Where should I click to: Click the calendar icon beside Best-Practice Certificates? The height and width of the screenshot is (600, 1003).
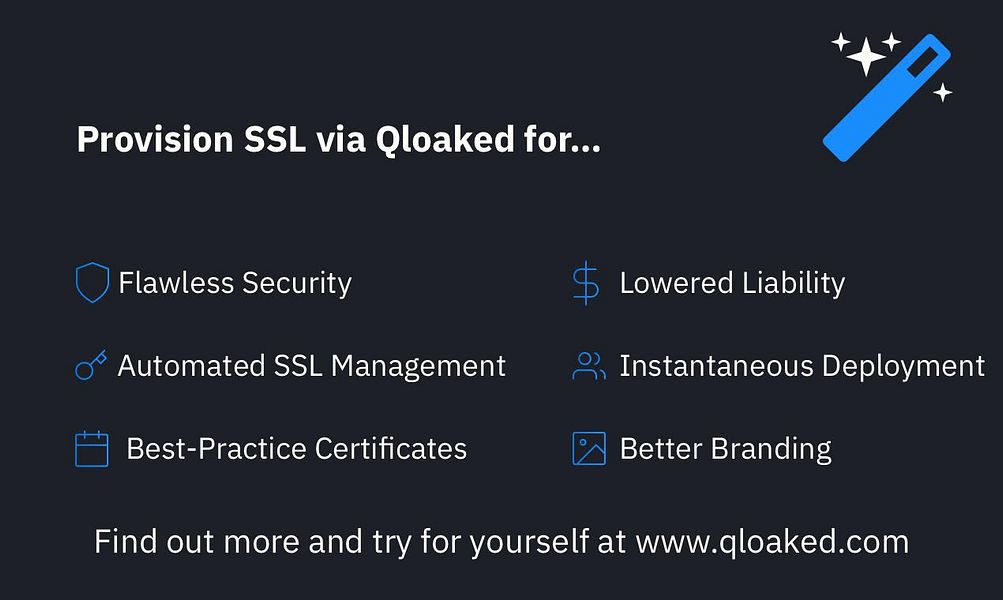tap(91, 449)
